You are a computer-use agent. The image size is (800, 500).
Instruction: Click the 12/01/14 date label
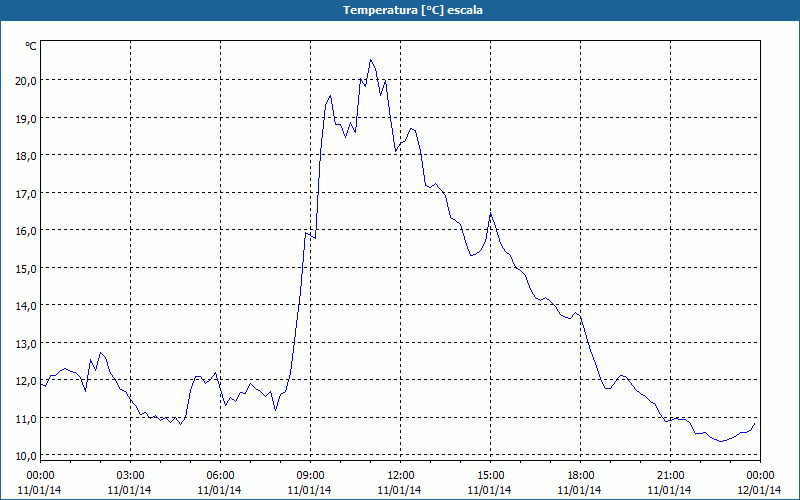coord(760,490)
